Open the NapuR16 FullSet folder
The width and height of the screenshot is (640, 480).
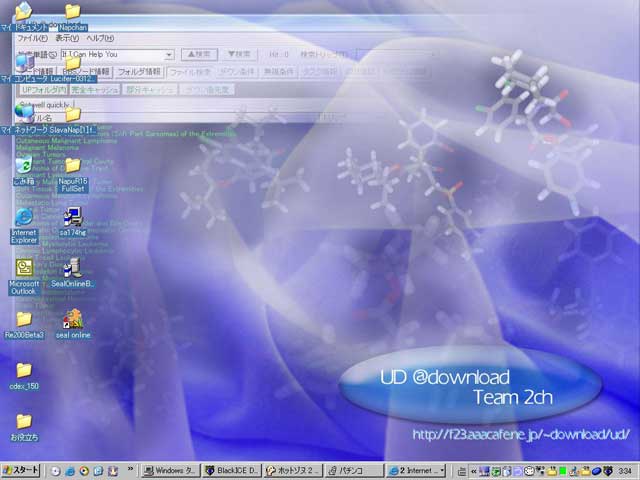(72, 166)
